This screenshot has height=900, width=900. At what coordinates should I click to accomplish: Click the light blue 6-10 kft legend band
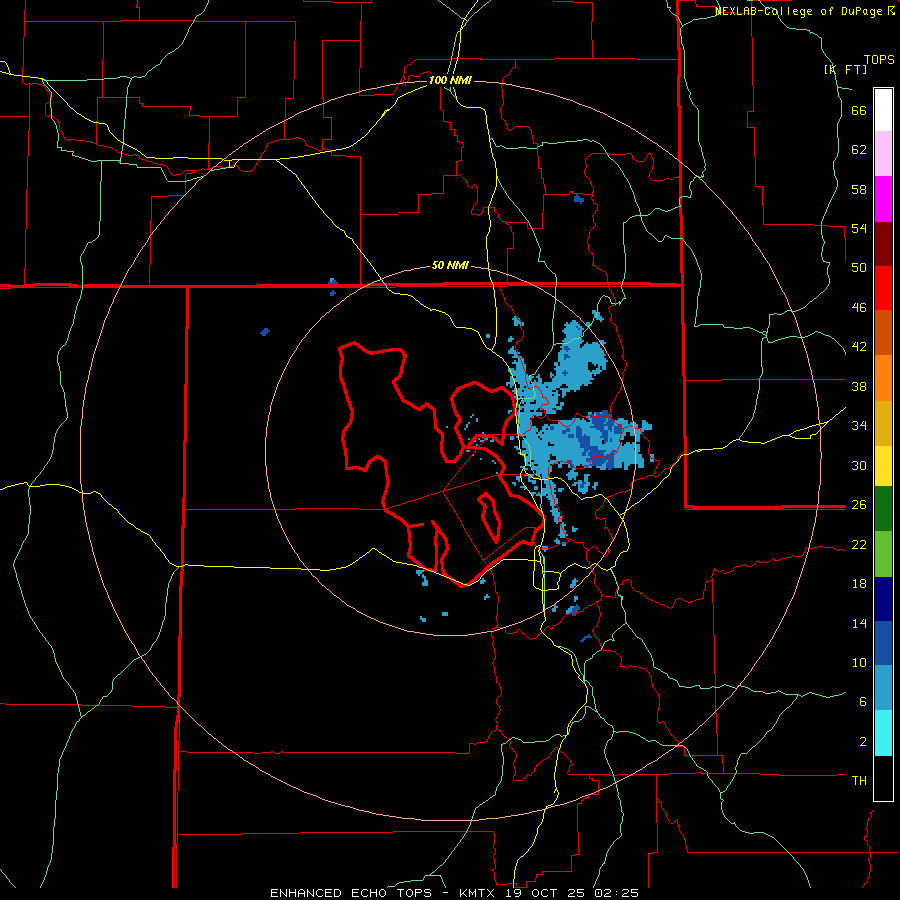coord(883,688)
